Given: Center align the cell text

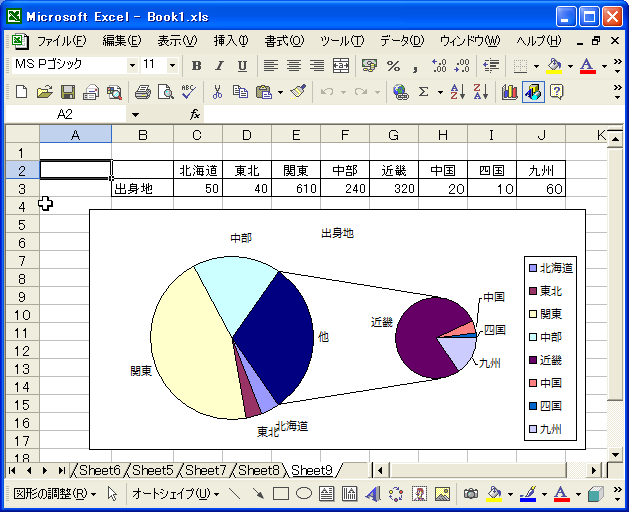Looking at the screenshot, I should tap(294, 65).
